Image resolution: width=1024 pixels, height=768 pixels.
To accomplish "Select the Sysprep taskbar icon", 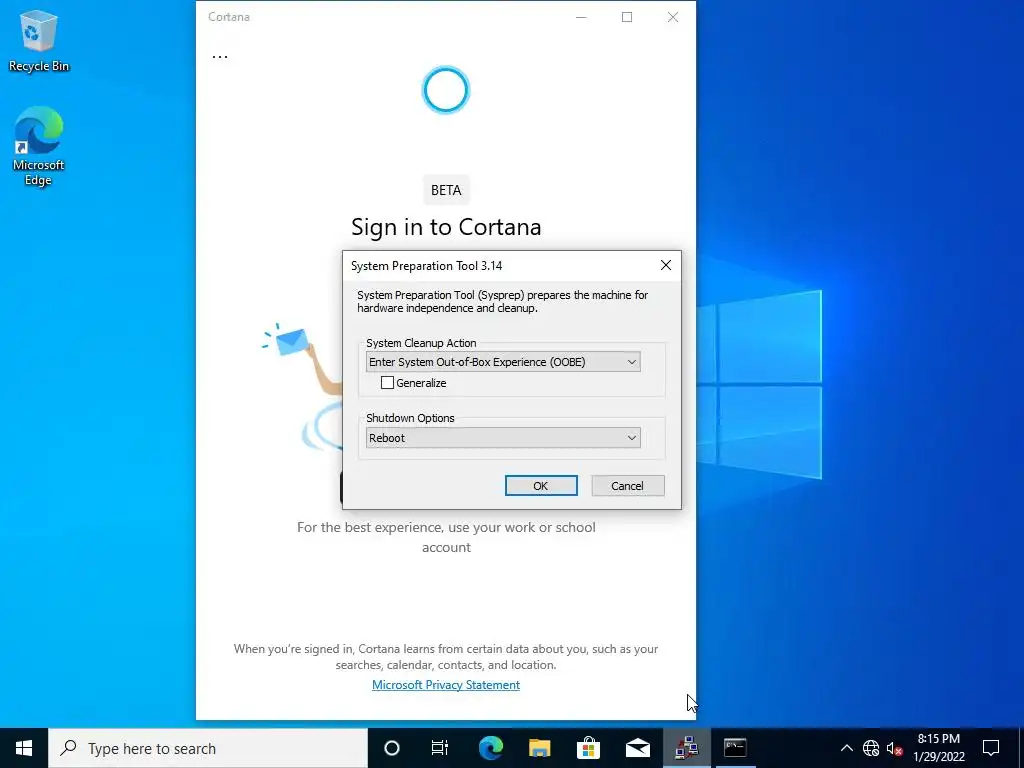I will tap(686, 748).
